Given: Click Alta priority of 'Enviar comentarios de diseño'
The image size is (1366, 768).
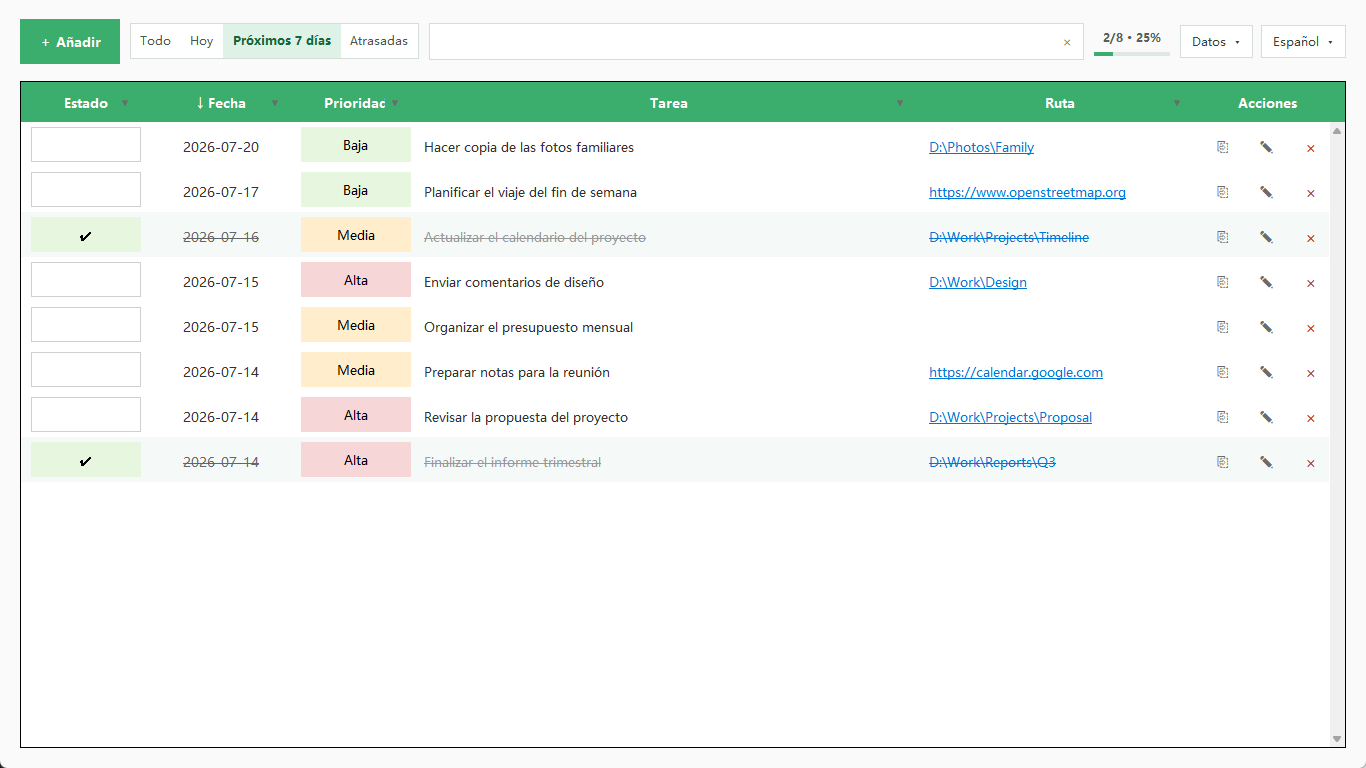Looking at the screenshot, I should coord(356,279).
